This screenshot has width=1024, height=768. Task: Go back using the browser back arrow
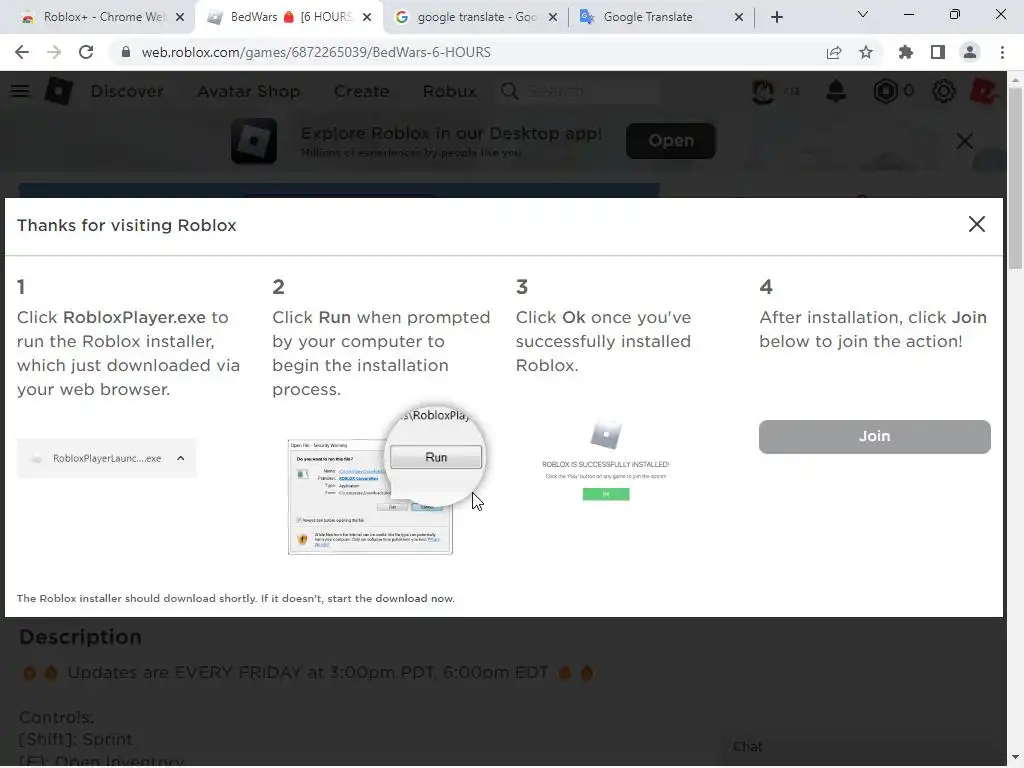(22, 52)
